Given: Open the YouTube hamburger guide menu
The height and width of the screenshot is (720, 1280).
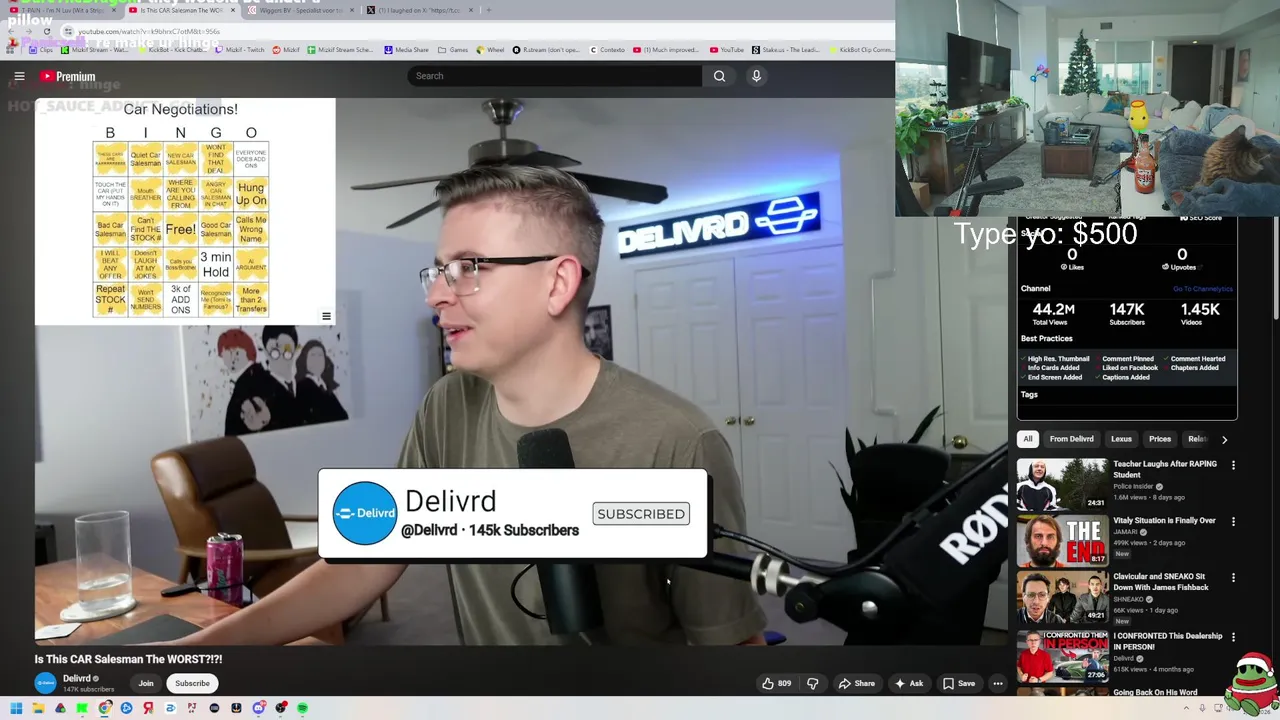Looking at the screenshot, I should [x=19, y=76].
